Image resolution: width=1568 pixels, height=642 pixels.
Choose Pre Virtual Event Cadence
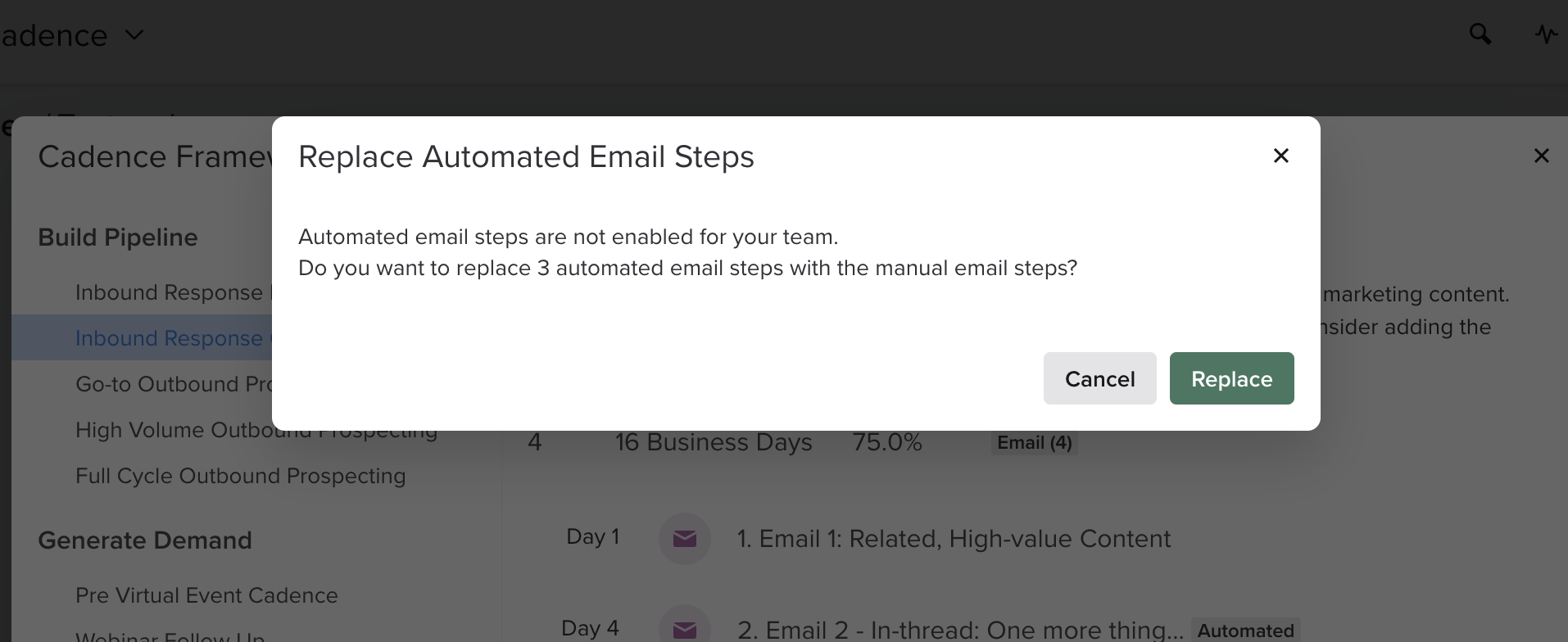(206, 595)
